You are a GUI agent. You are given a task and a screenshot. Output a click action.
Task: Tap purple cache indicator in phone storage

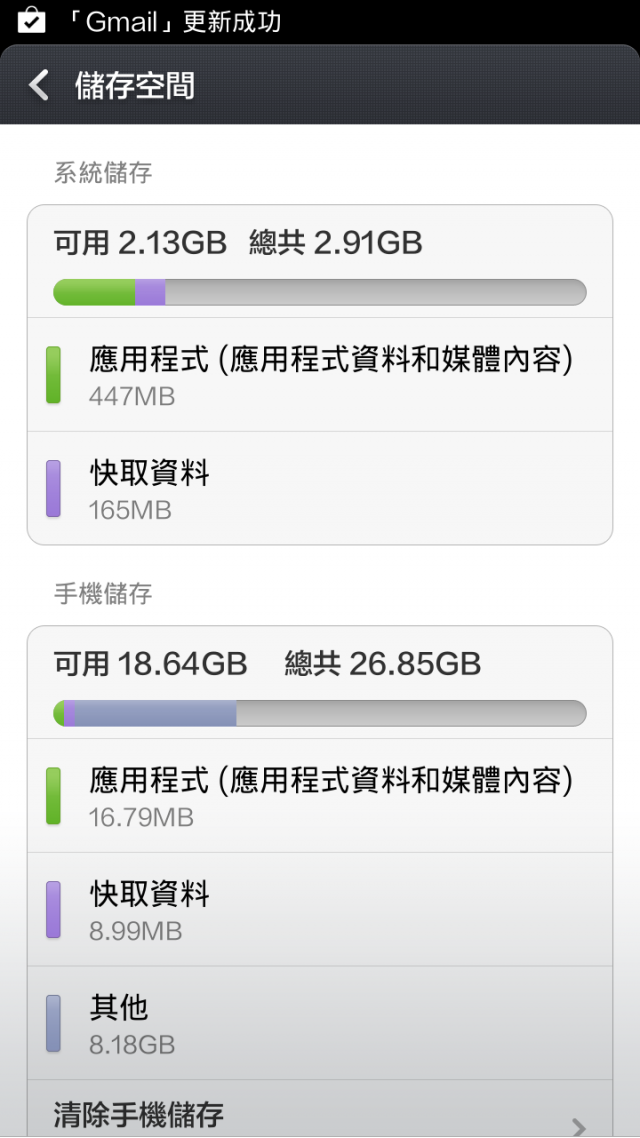tap(53, 910)
